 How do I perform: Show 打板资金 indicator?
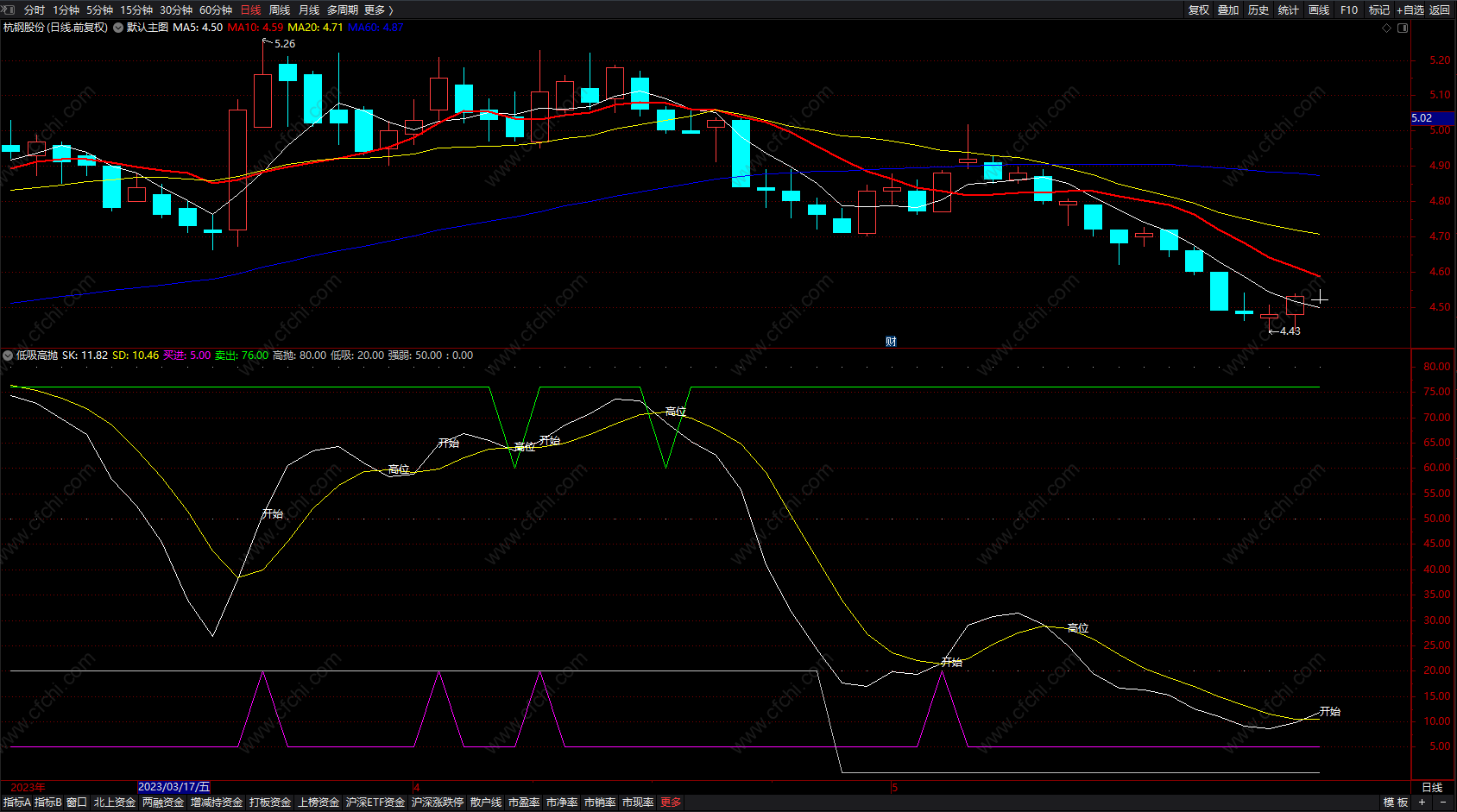pos(270,803)
